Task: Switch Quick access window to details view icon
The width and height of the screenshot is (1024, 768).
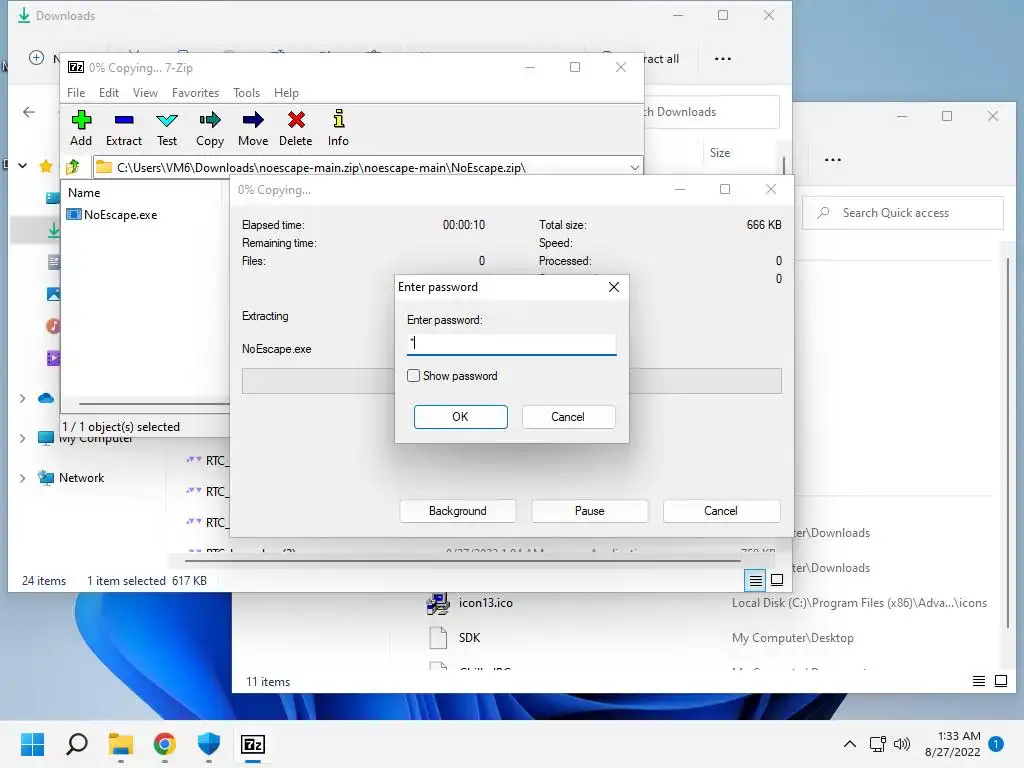Action: pos(978,682)
